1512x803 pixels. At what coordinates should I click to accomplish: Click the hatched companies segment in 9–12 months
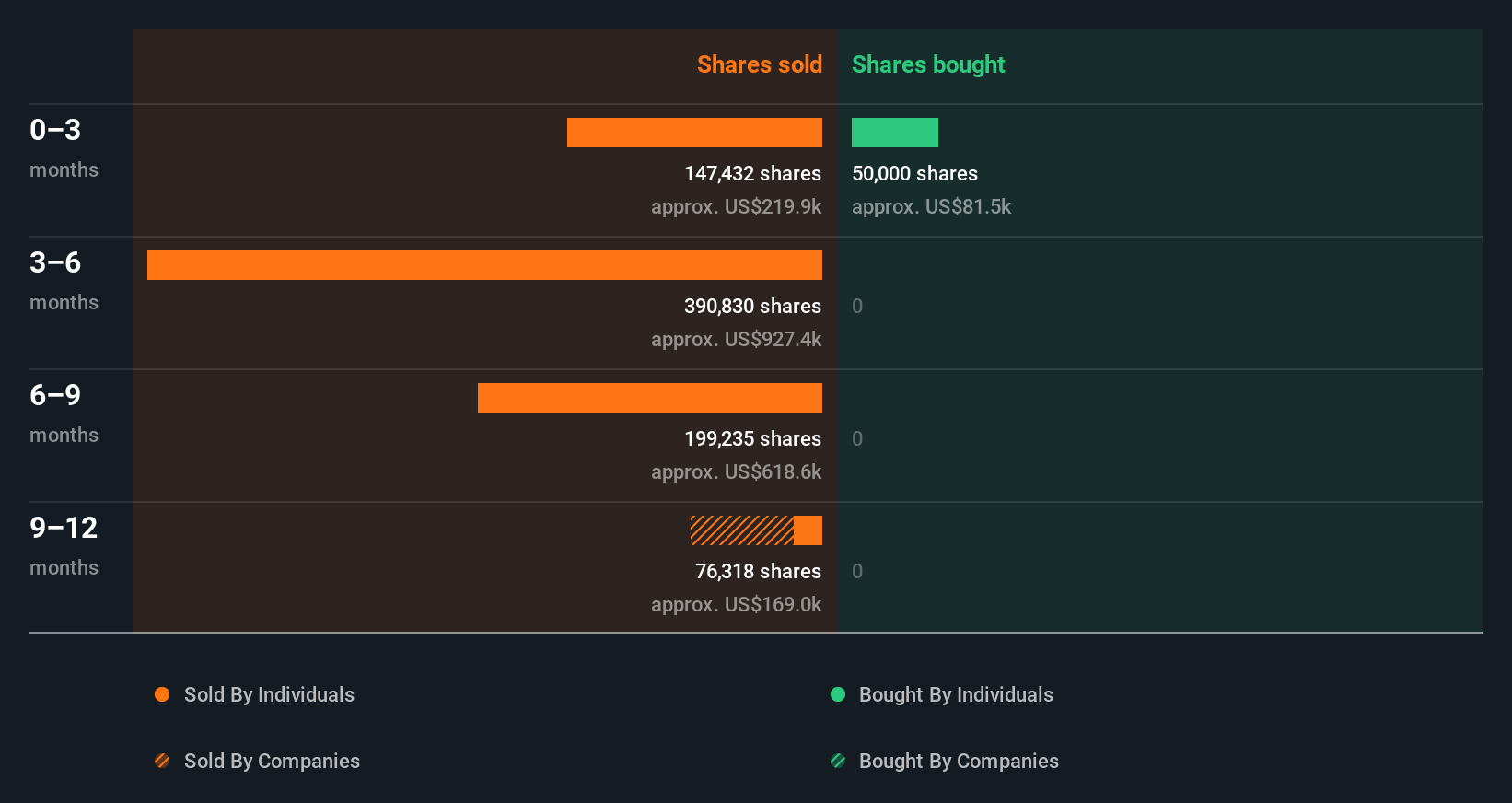pyautogui.click(x=742, y=530)
